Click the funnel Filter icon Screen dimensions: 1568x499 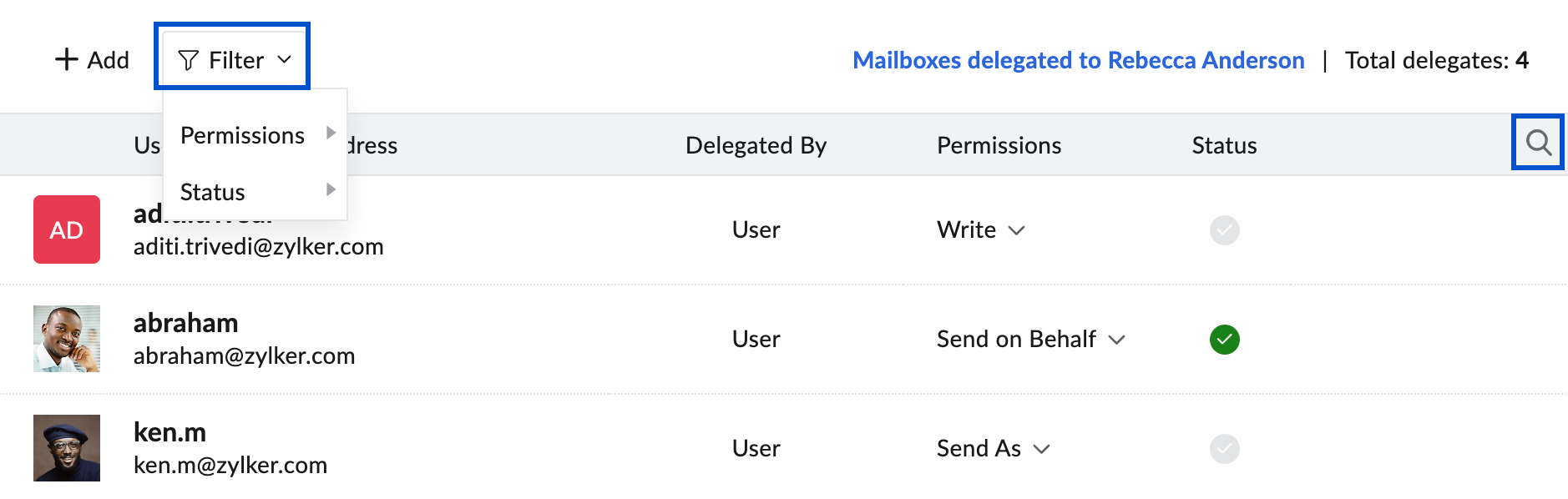[189, 60]
